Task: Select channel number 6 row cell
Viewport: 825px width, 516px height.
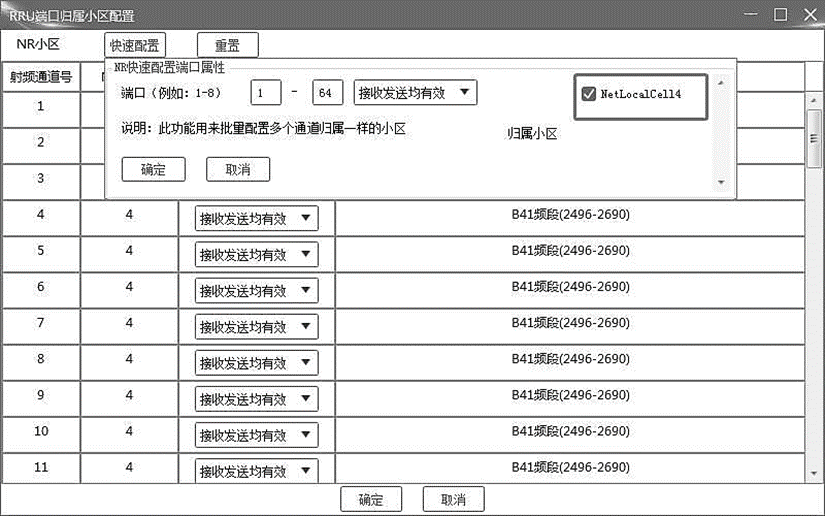Action: pyautogui.click(x=41, y=290)
